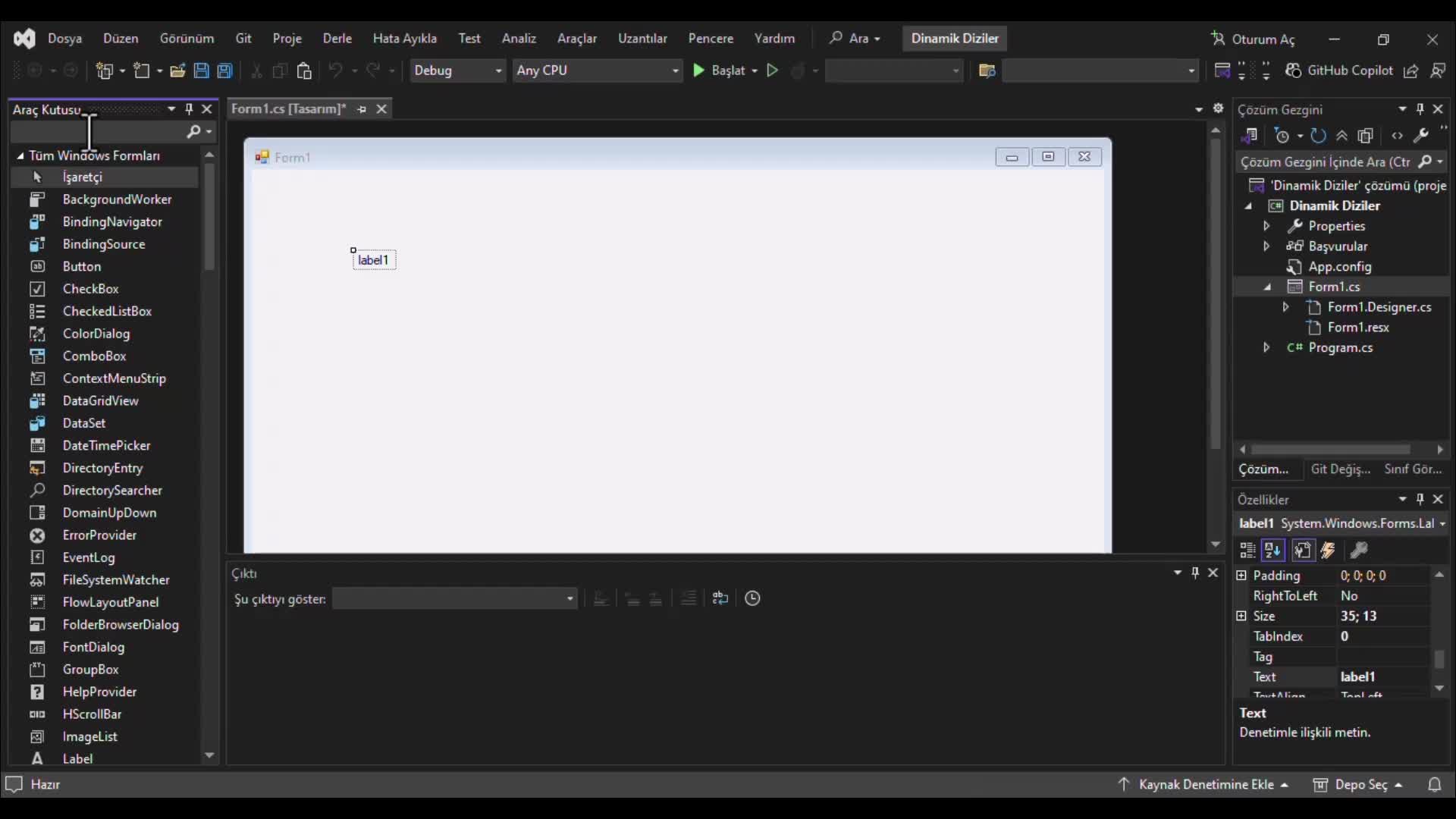Open the Proje menu
The height and width of the screenshot is (819, 1456).
[x=287, y=39]
